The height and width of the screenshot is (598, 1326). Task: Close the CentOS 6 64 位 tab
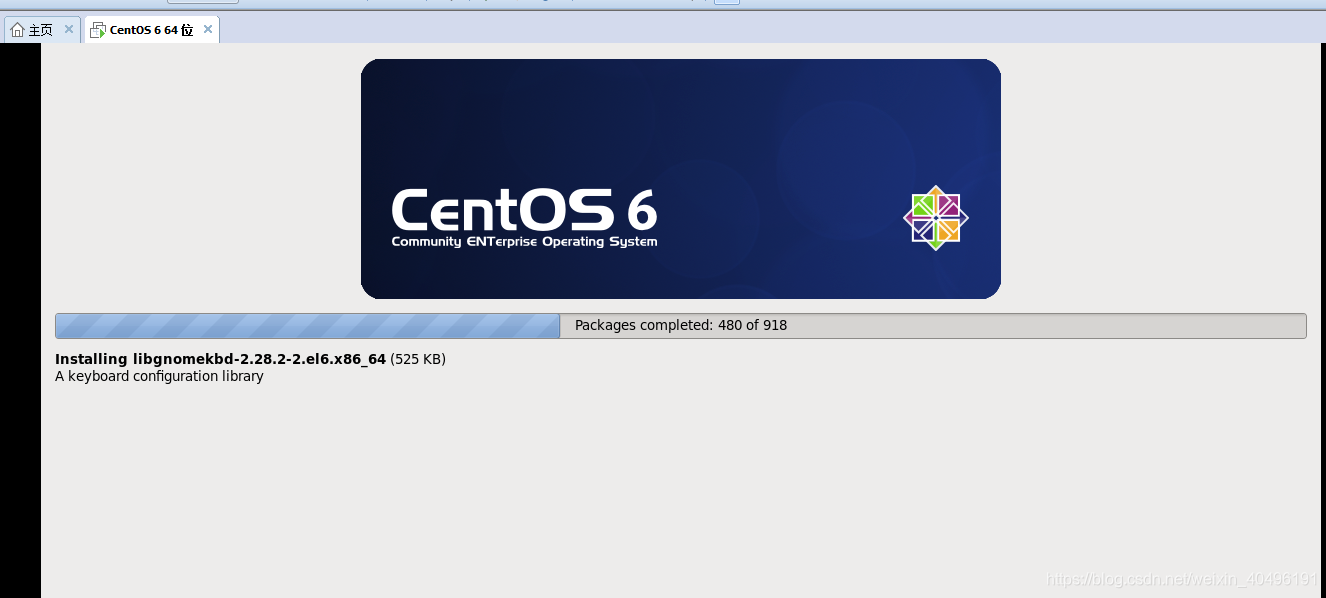[208, 30]
